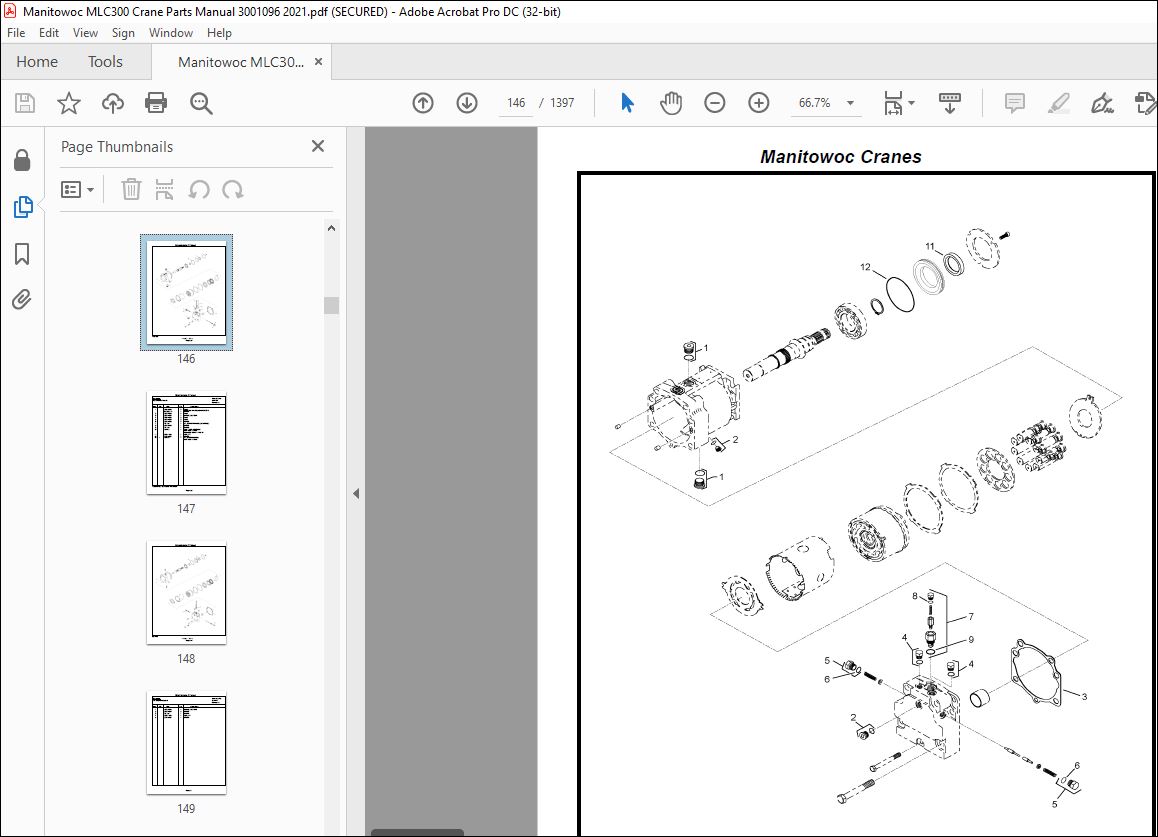
Task: Close the Page Thumbnails panel
Action: coord(318,146)
